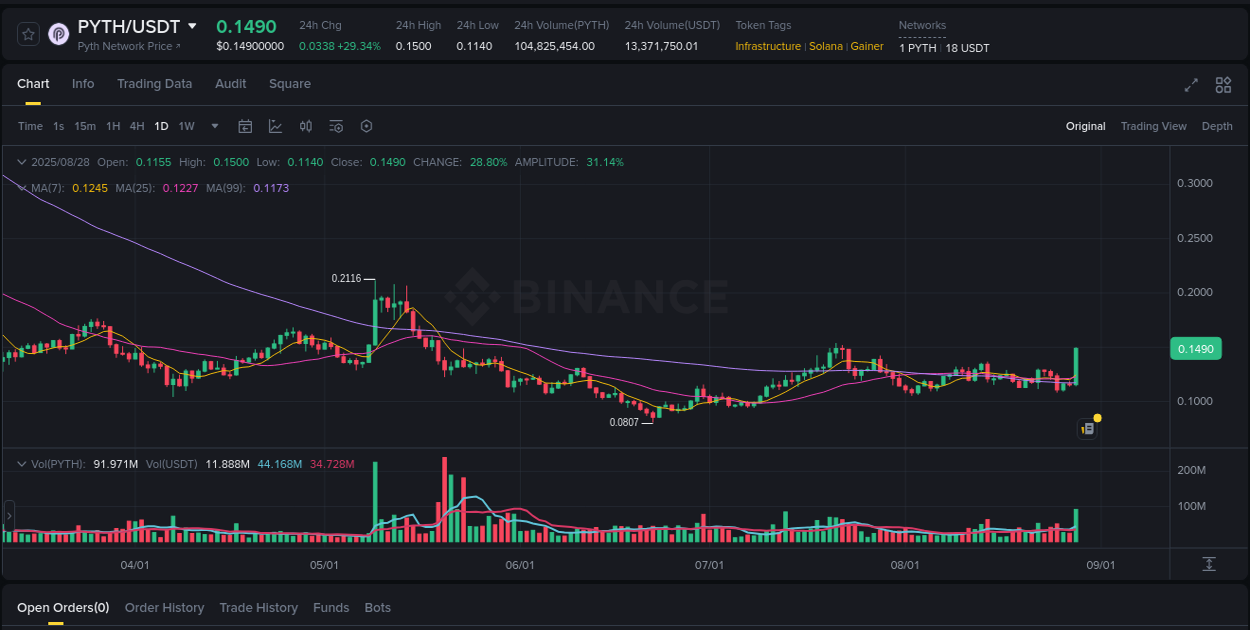Screen dimensions: 1250x630
Task: Click the indicator comparison candles icon
Action: coord(306,126)
